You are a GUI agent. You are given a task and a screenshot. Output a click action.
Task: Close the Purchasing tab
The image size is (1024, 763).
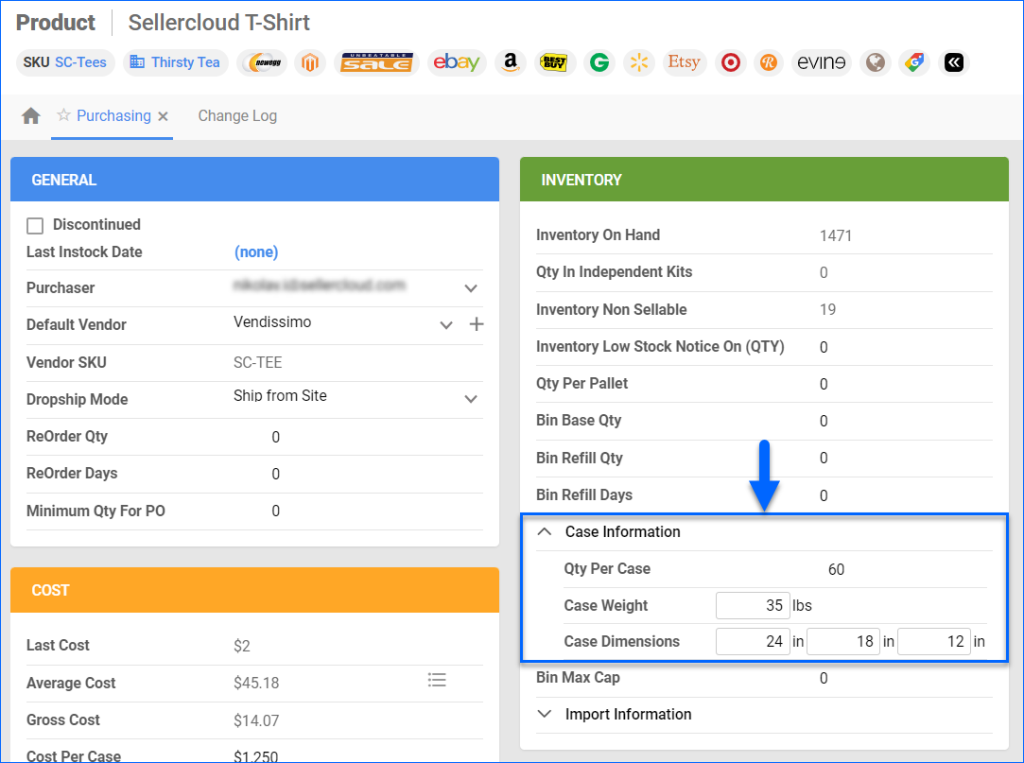pyautogui.click(x=163, y=116)
